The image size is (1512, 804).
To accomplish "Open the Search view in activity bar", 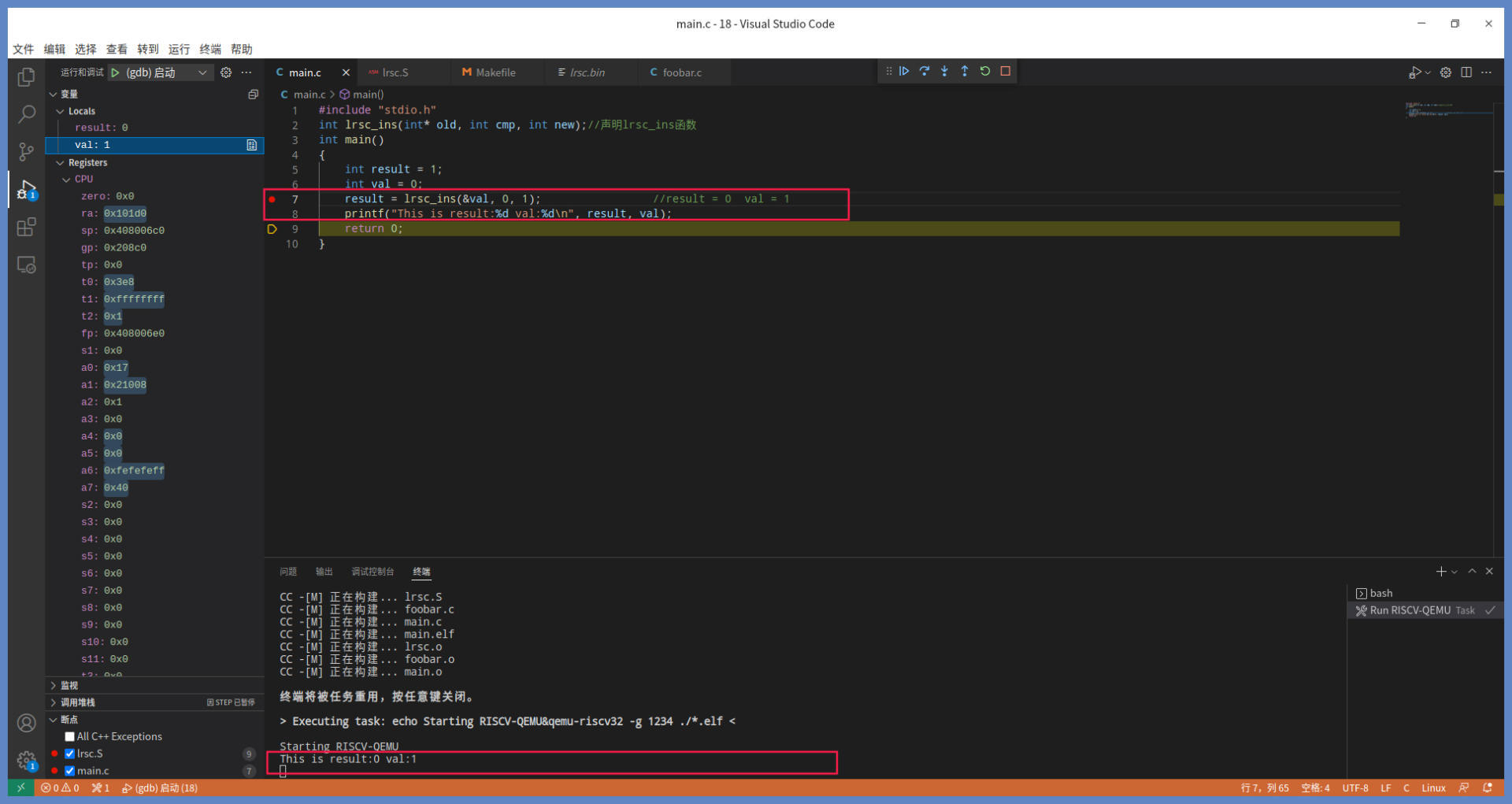I will (26, 114).
